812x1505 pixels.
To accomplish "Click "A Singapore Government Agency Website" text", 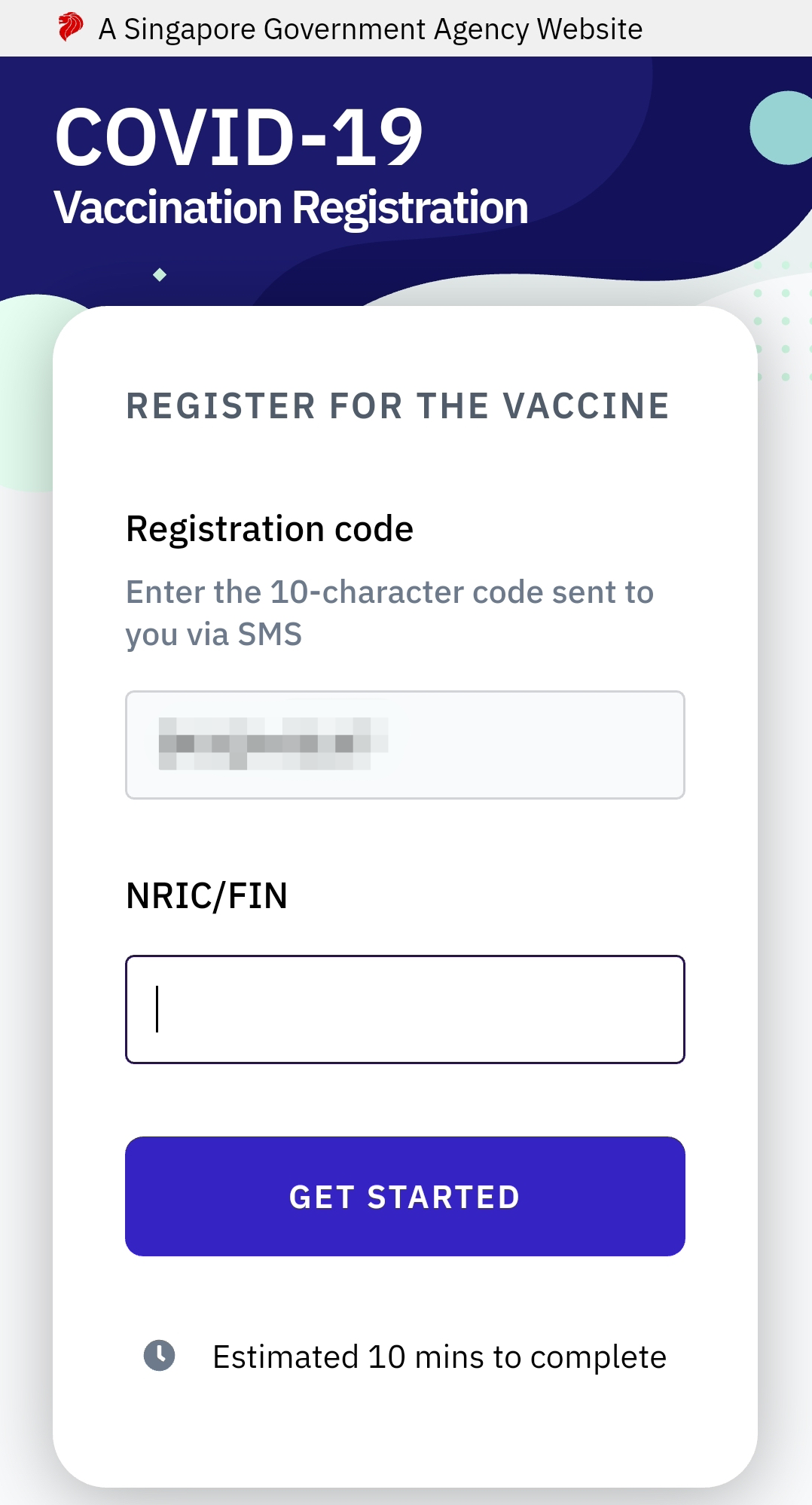I will click(x=371, y=29).
